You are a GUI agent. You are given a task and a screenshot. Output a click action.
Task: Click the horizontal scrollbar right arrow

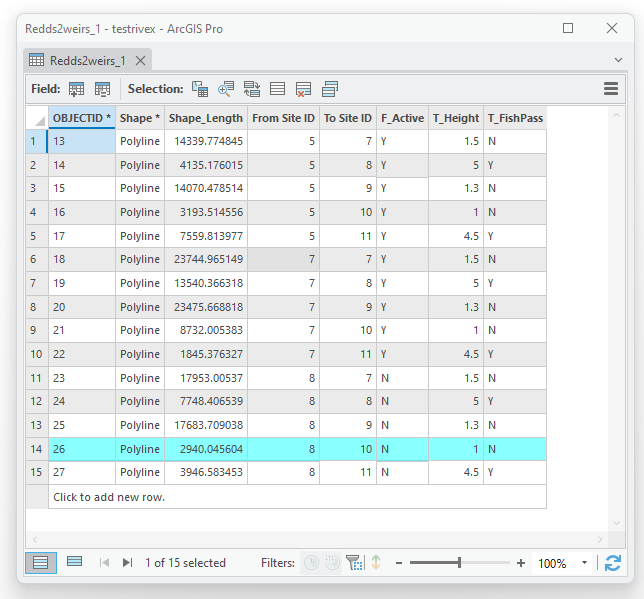[x=600, y=539]
